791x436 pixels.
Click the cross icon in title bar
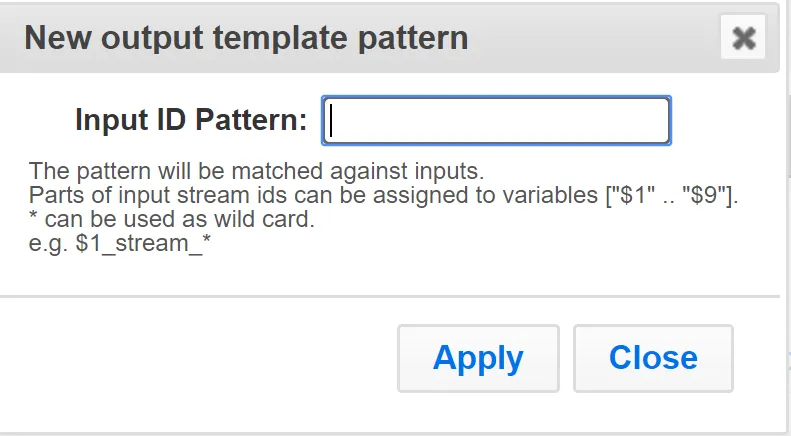(x=743, y=38)
